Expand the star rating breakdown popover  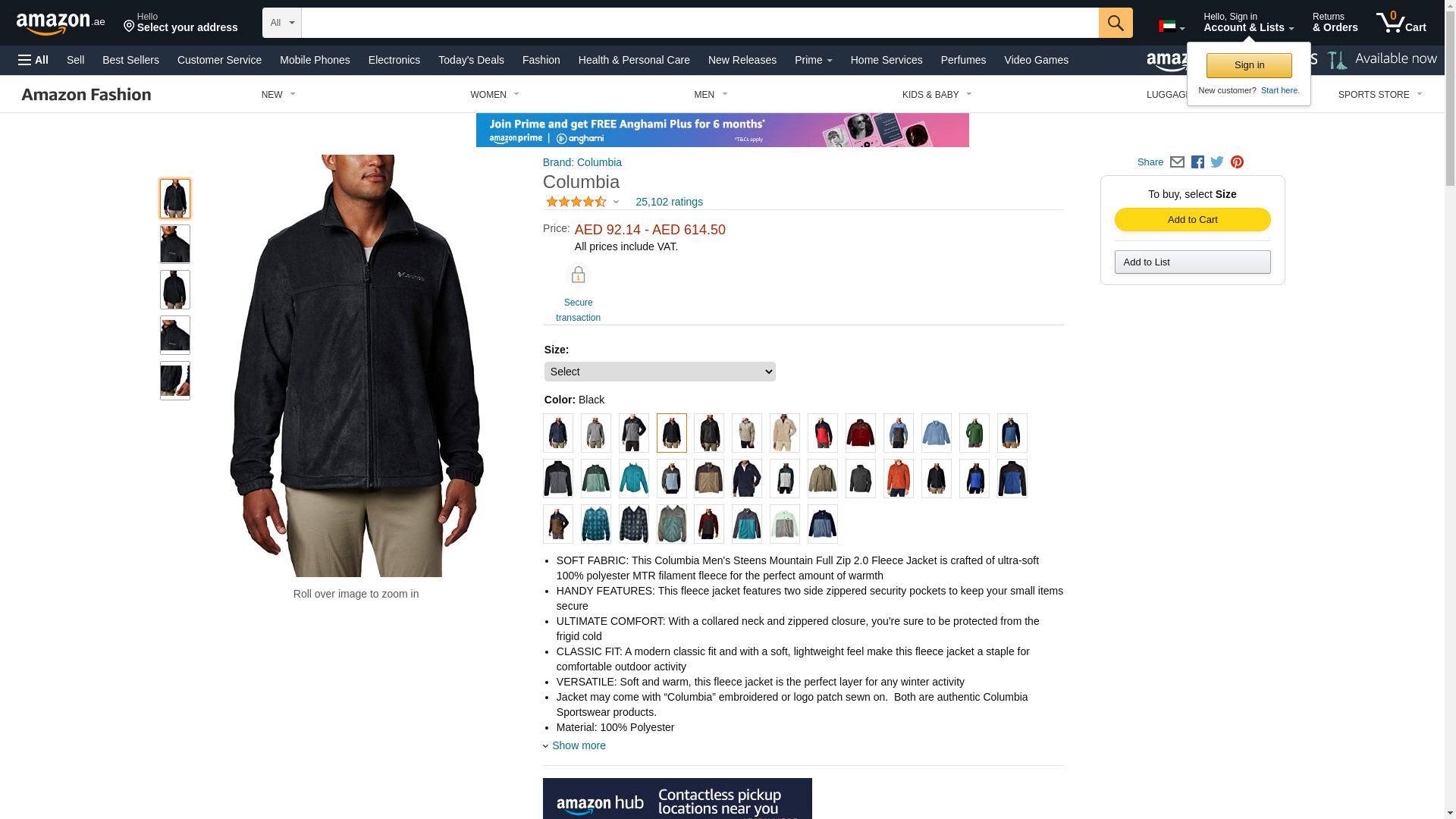tap(582, 202)
